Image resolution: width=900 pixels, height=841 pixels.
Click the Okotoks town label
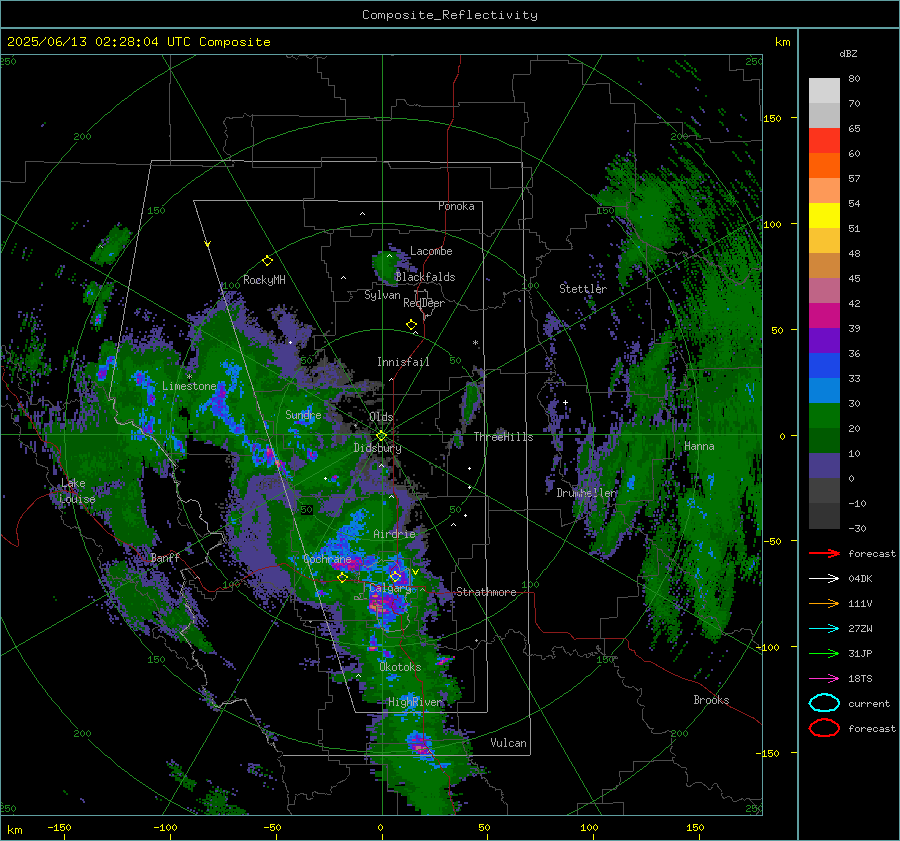tap(400, 667)
